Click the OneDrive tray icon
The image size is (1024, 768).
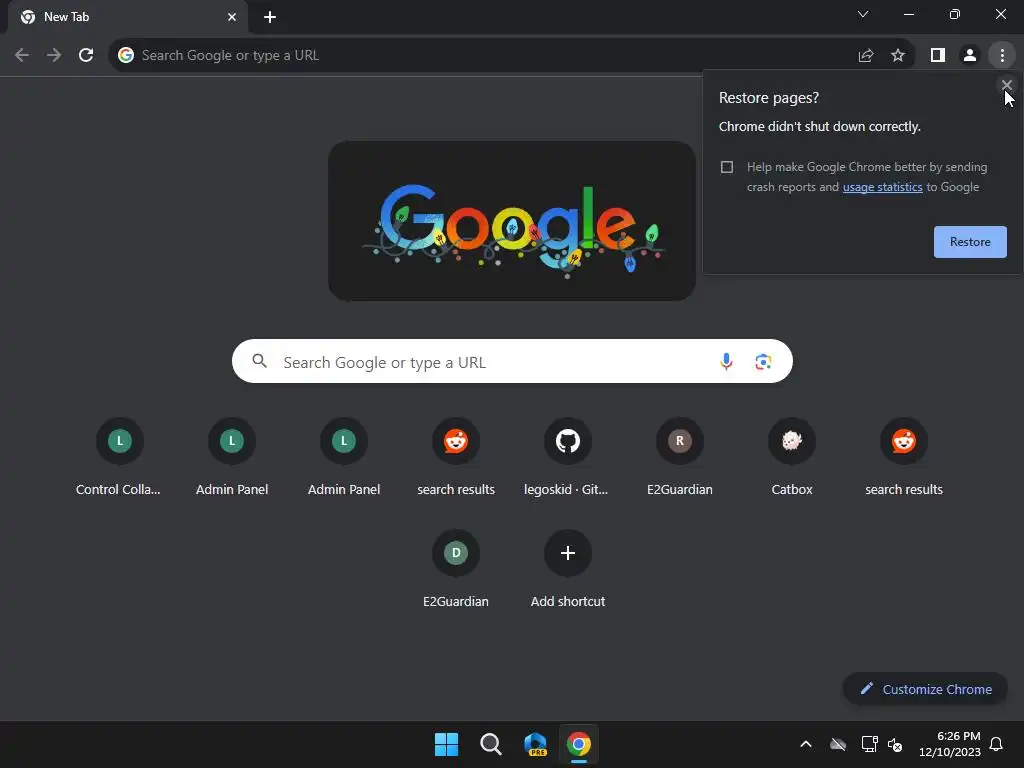click(x=838, y=744)
